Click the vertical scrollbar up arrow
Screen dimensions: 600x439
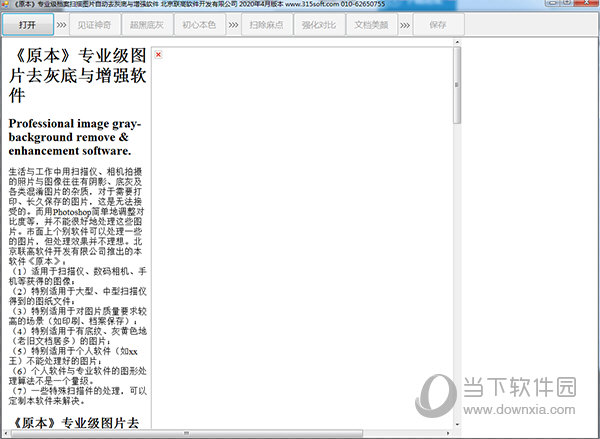(x=457, y=42)
